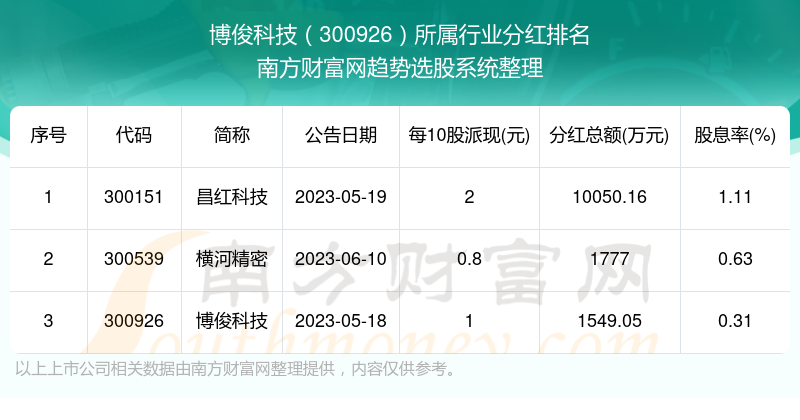Select the dividend total 1549.05
This screenshot has width=800, height=420.
[609, 321]
